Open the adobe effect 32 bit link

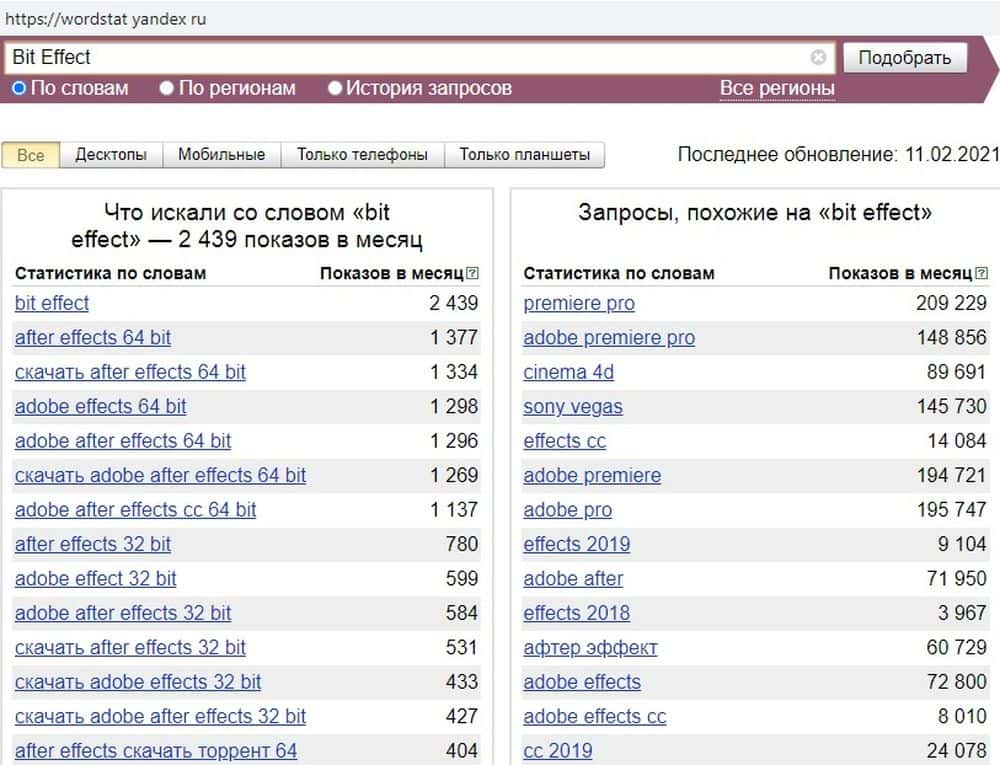[x=96, y=579]
